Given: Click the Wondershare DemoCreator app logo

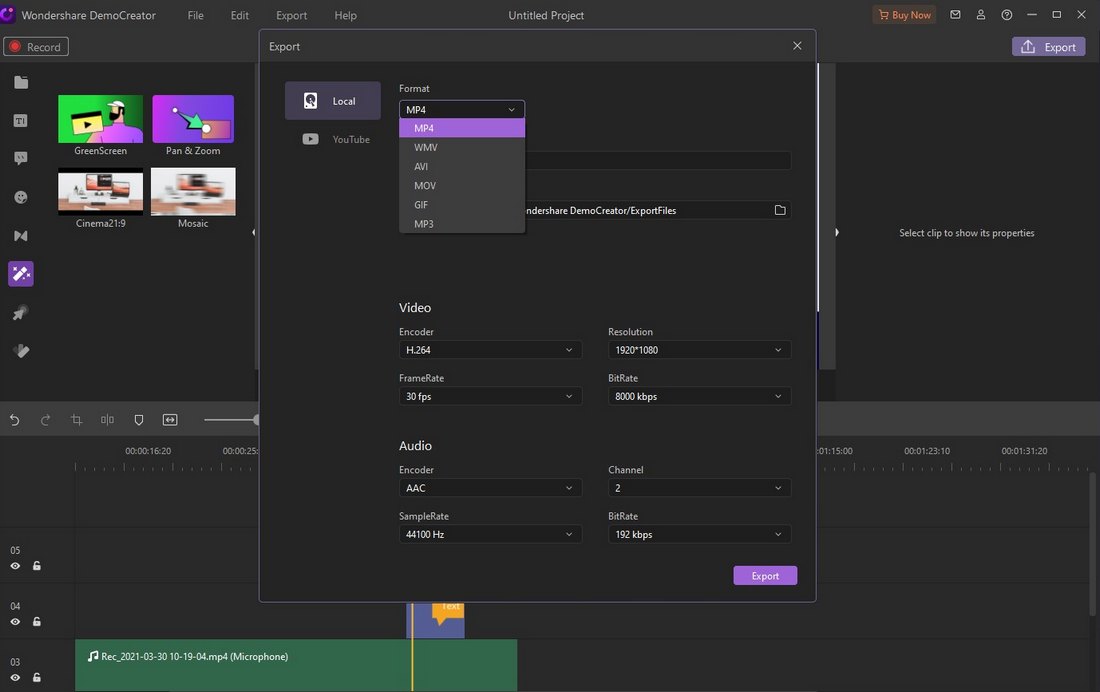Looking at the screenshot, I should tap(8, 15).
